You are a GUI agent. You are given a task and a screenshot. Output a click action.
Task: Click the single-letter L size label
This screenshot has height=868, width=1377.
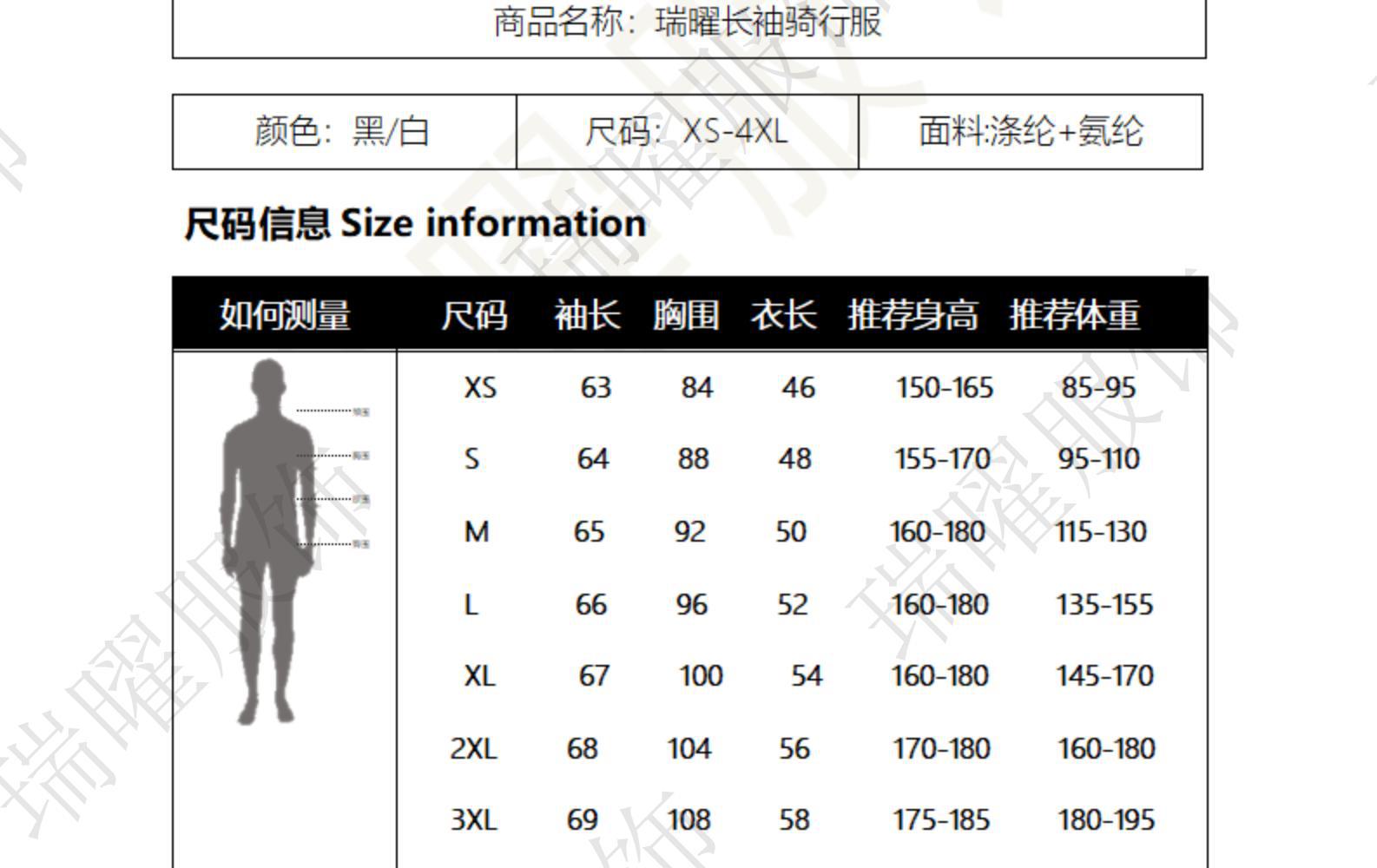coord(471,604)
